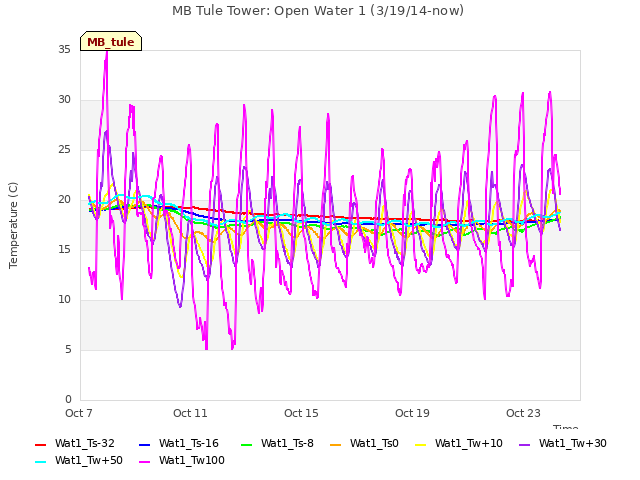Click the 20 y-axis tick label
Screen dimensions: 640x480
pos(64,200)
